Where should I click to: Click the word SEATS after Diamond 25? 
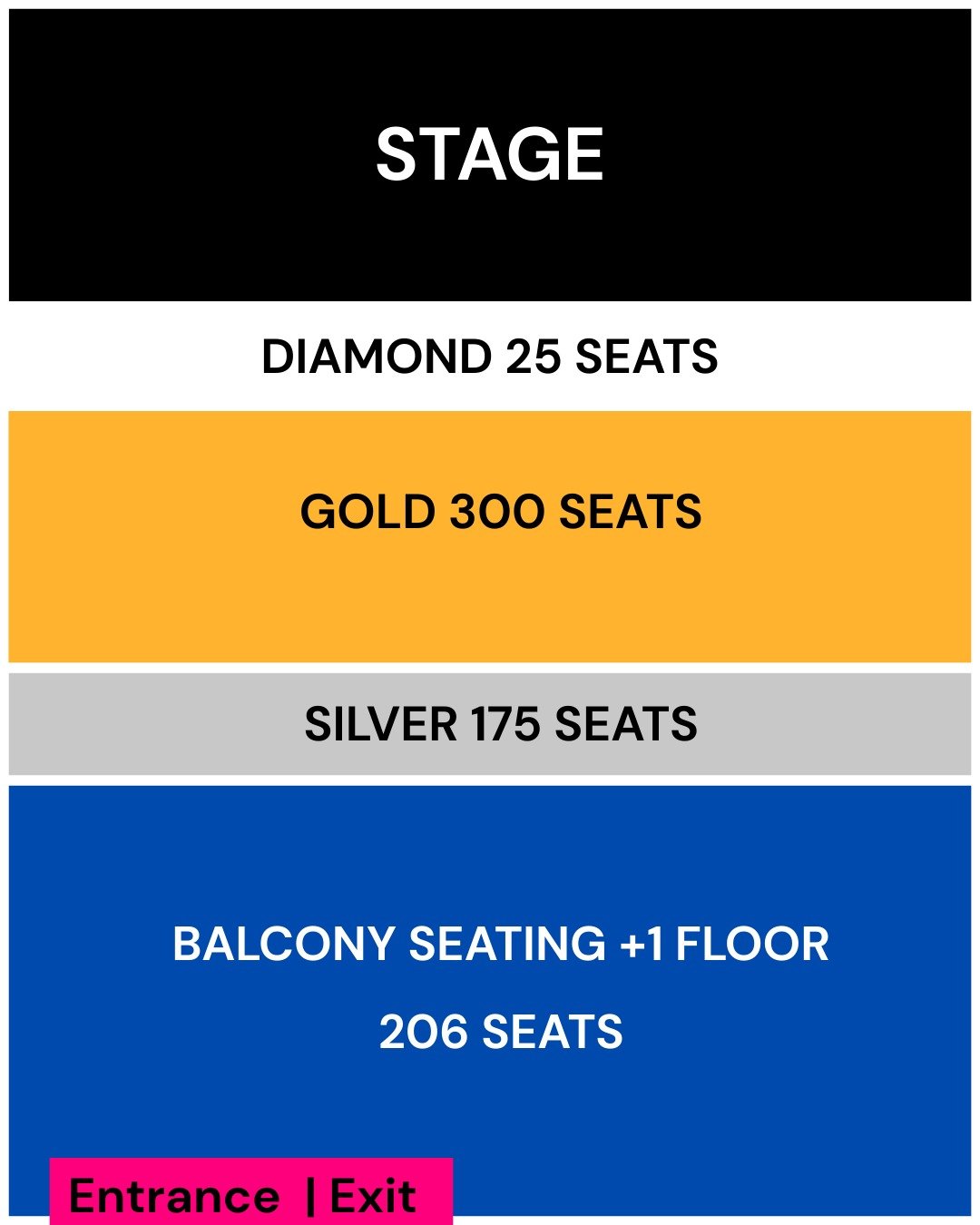[646, 357]
